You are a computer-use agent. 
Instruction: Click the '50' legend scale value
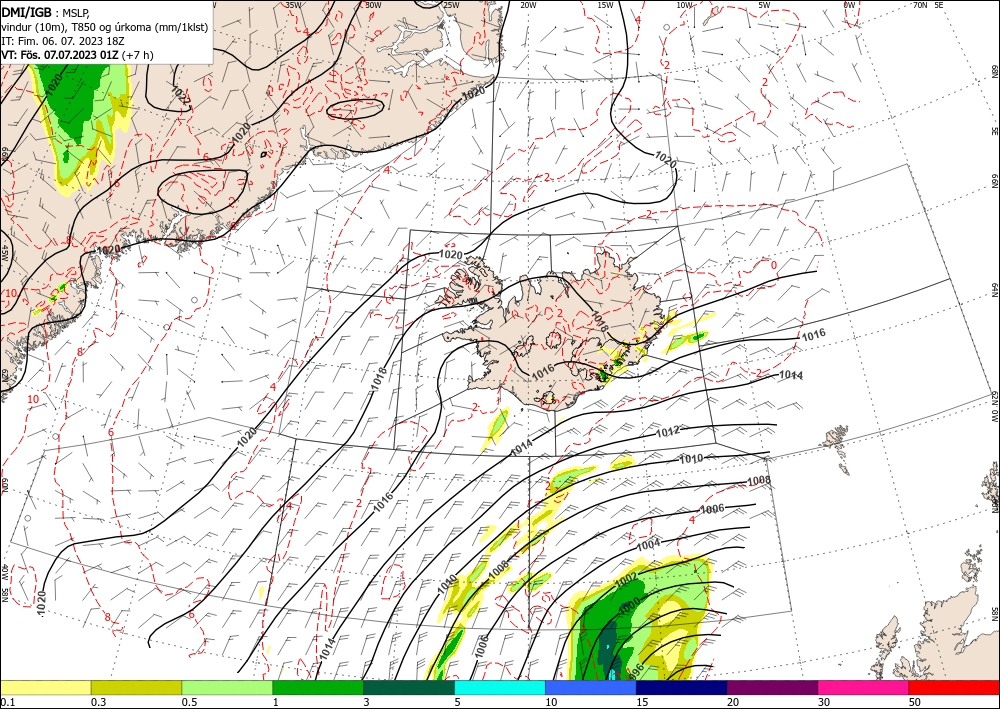[915, 702]
